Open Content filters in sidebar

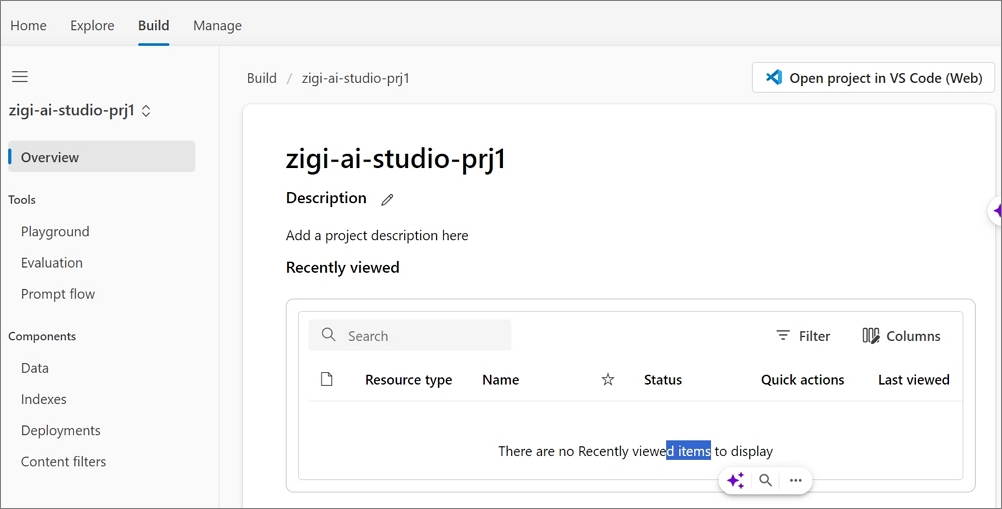(63, 461)
